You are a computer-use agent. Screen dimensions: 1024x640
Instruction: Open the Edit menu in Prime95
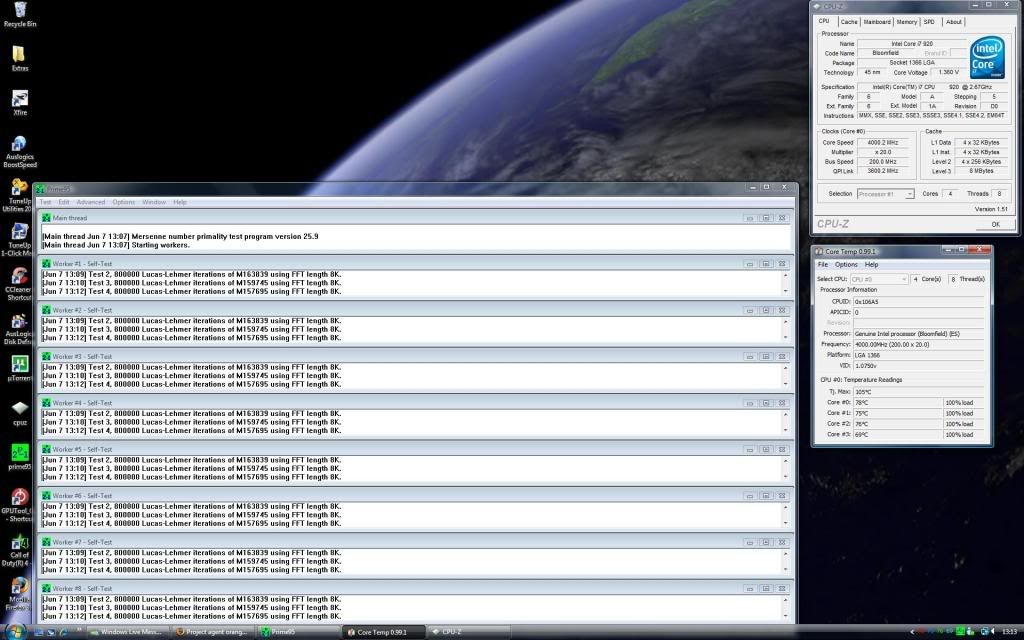pyautogui.click(x=64, y=202)
